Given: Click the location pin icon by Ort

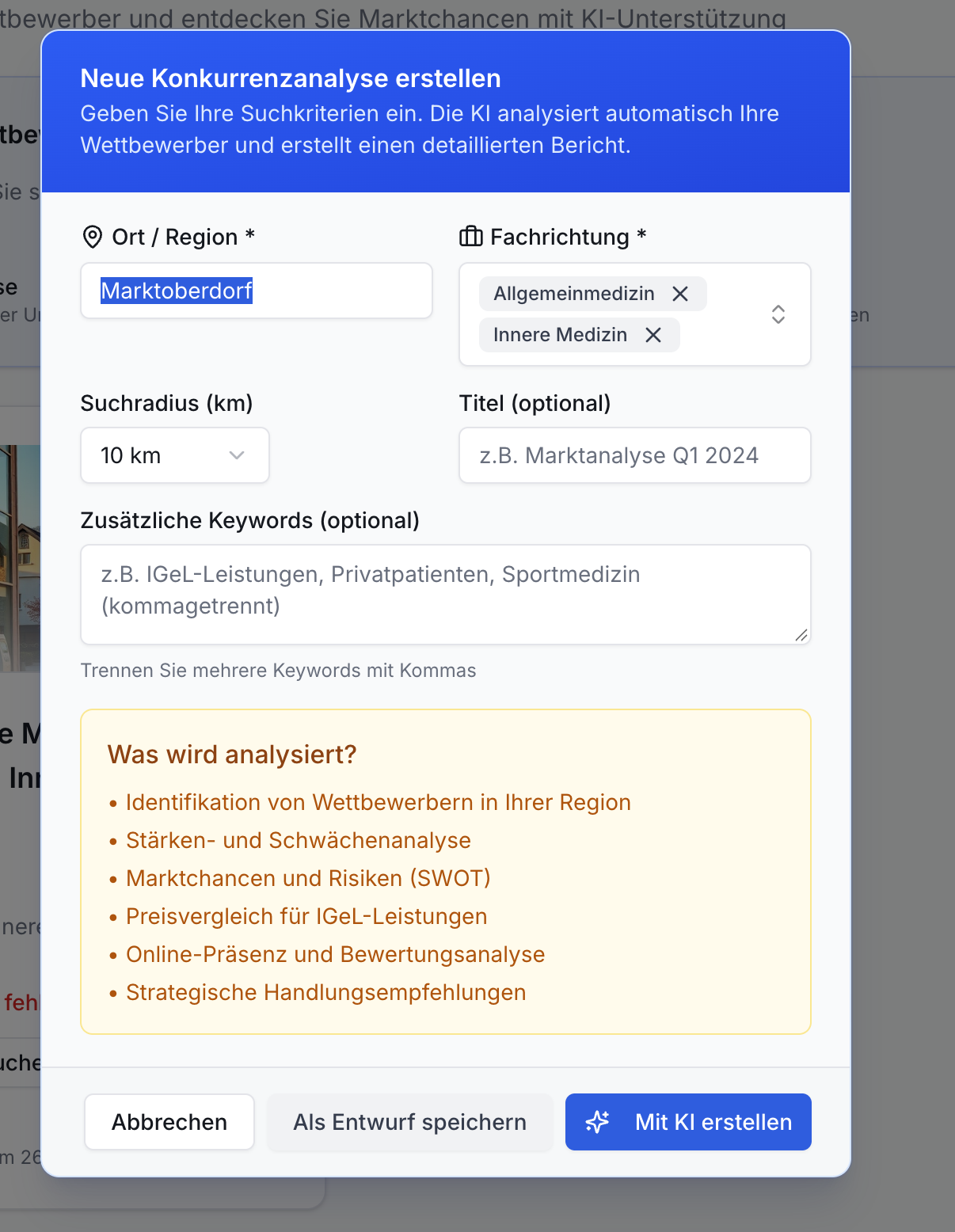Looking at the screenshot, I should click(93, 237).
